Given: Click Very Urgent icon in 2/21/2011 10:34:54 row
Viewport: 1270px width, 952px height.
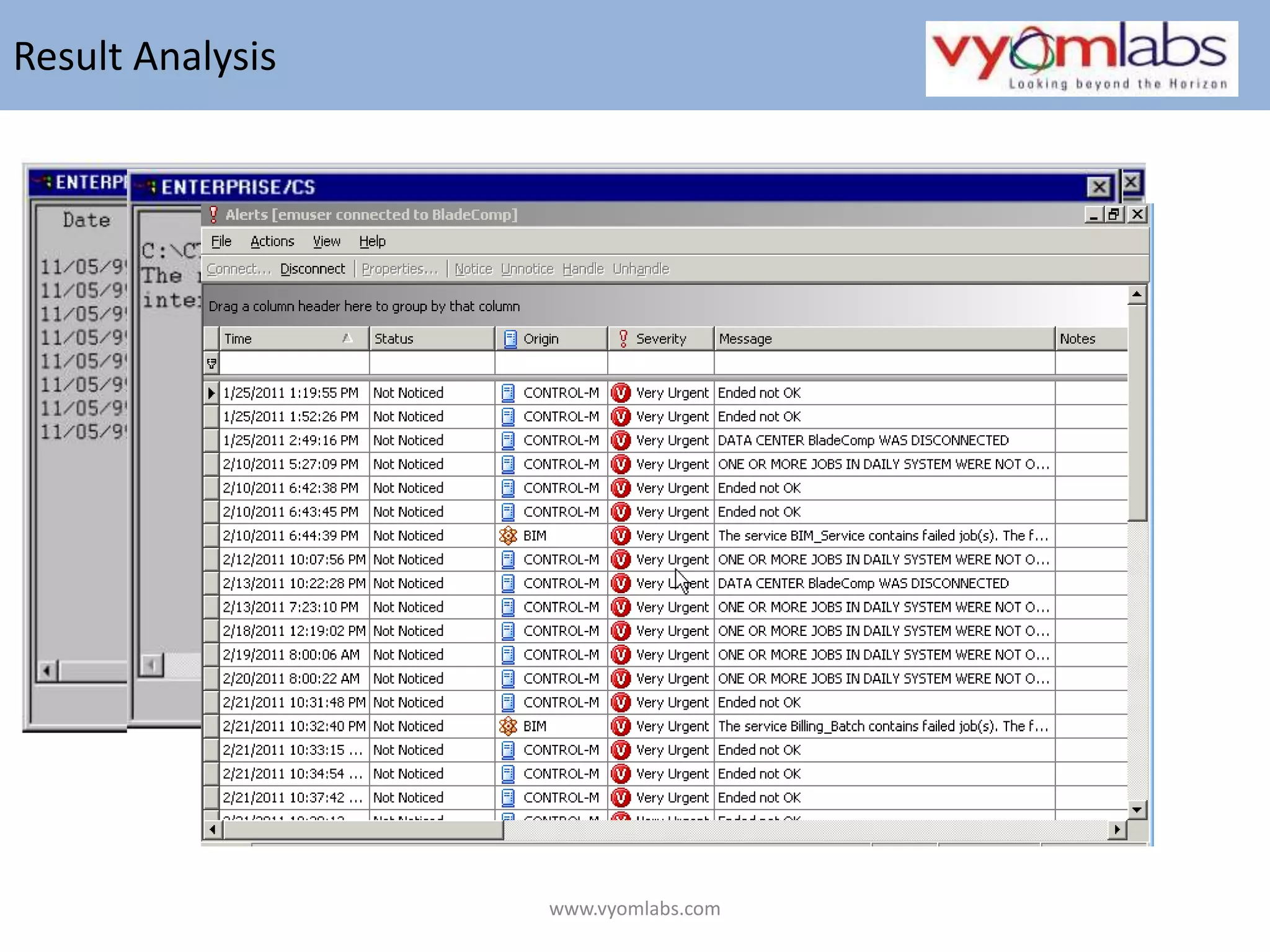Looking at the screenshot, I should pos(621,774).
